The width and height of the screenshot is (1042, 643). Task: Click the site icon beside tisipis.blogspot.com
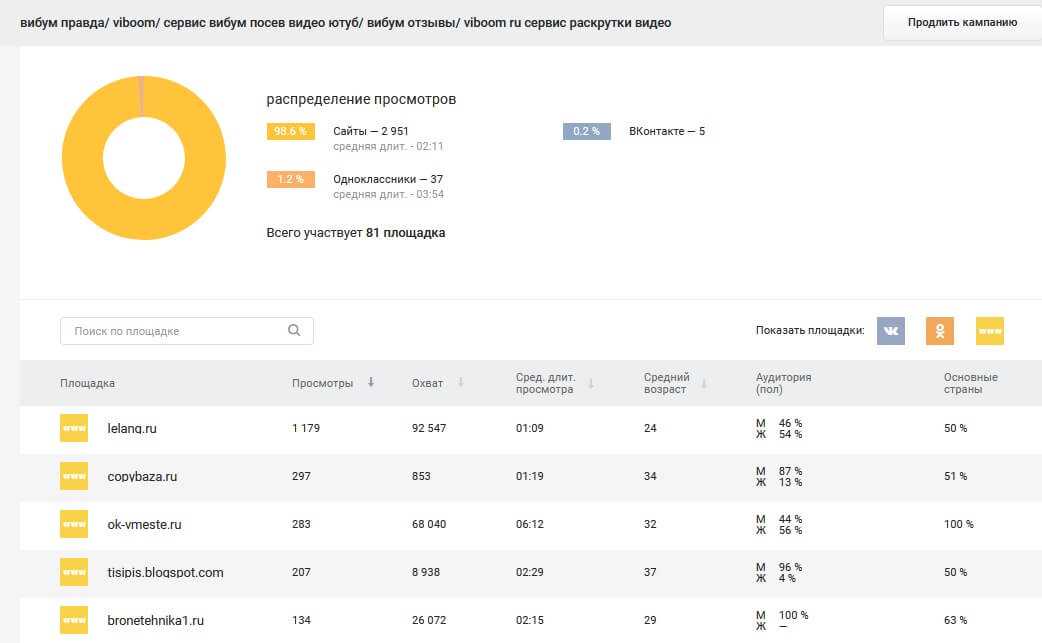74,572
